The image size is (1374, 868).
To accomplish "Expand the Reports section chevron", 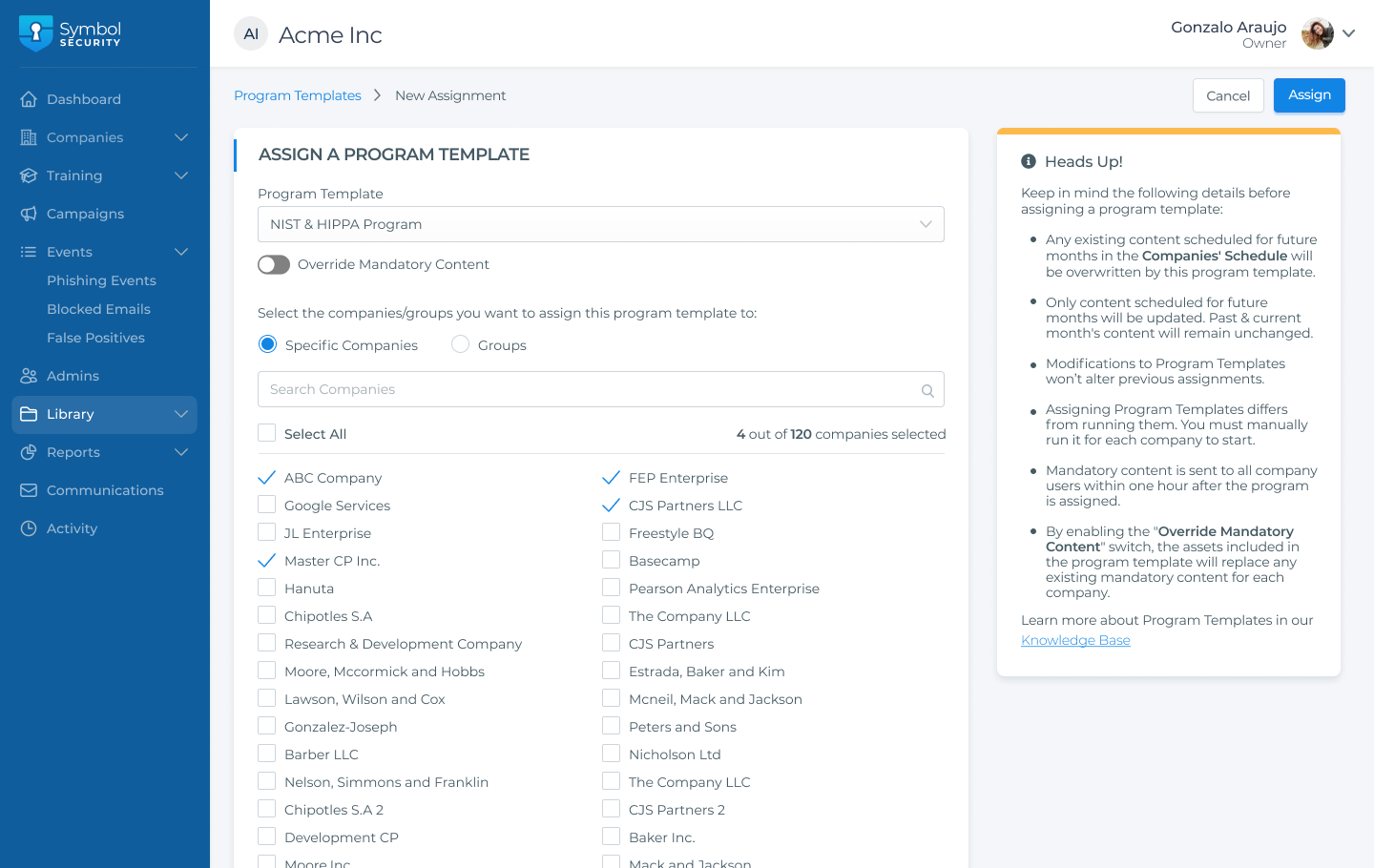I will [181, 452].
